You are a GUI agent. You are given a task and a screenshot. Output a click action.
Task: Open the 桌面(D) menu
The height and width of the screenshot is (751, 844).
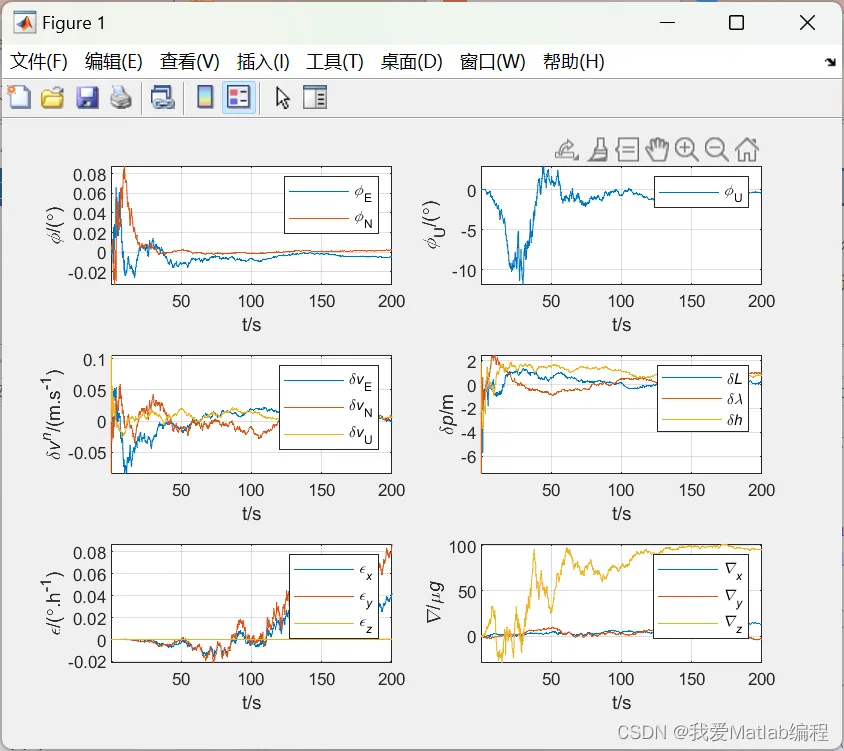coord(411,61)
